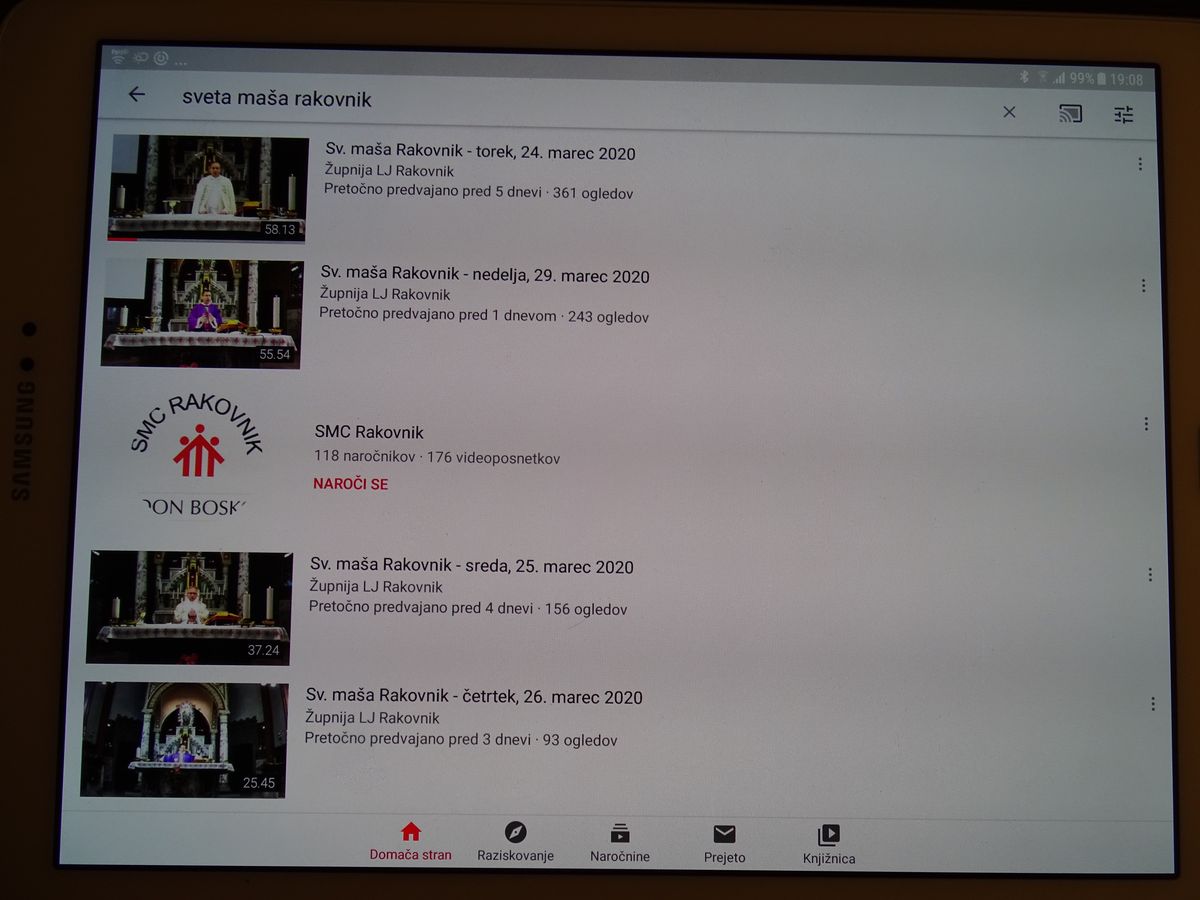Open the Cast to device icon
Image resolution: width=1200 pixels, height=900 pixels.
(1070, 113)
